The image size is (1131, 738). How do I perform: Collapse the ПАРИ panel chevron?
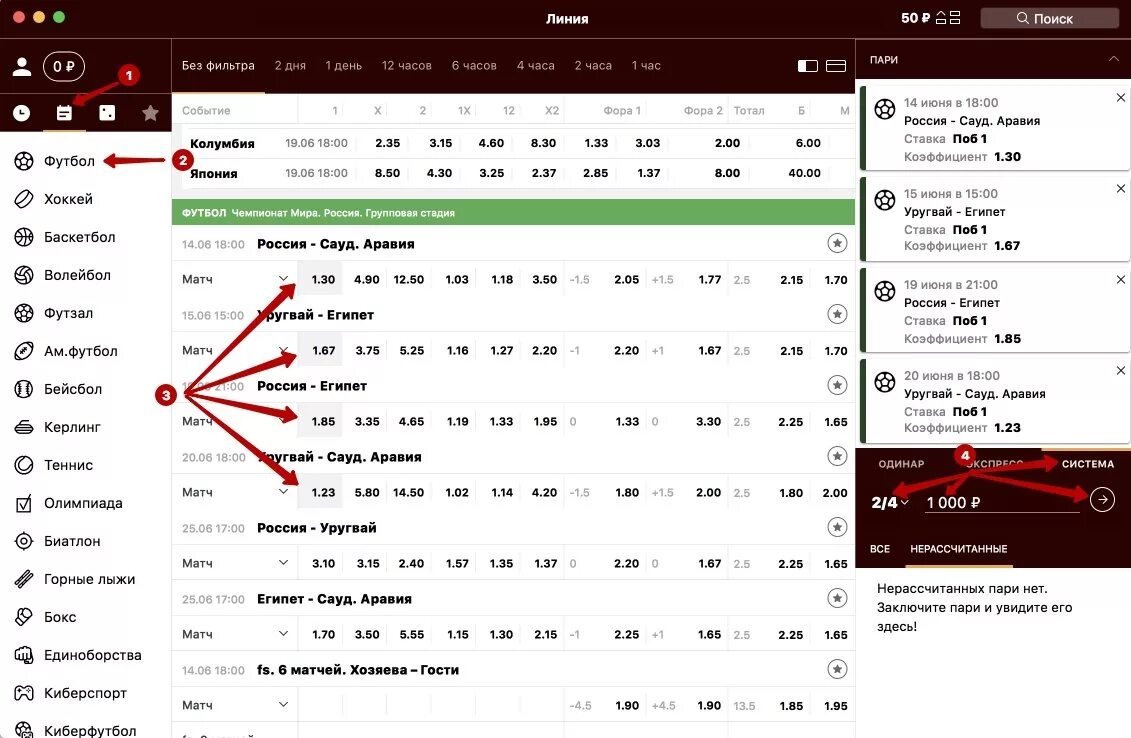point(1113,59)
